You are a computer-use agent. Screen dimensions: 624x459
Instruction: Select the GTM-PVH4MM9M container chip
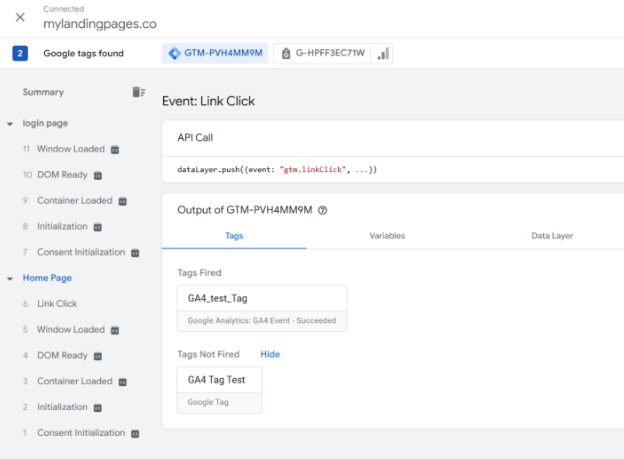click(216, 53)
